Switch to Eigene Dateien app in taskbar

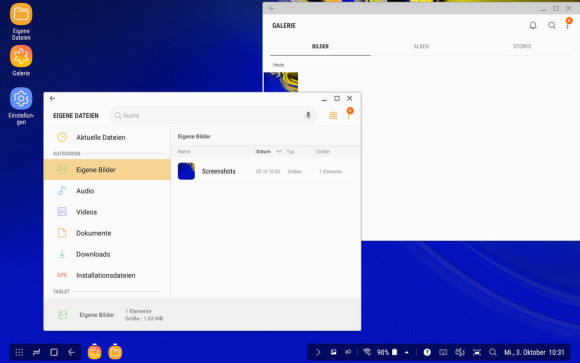(x=115, y=352)
